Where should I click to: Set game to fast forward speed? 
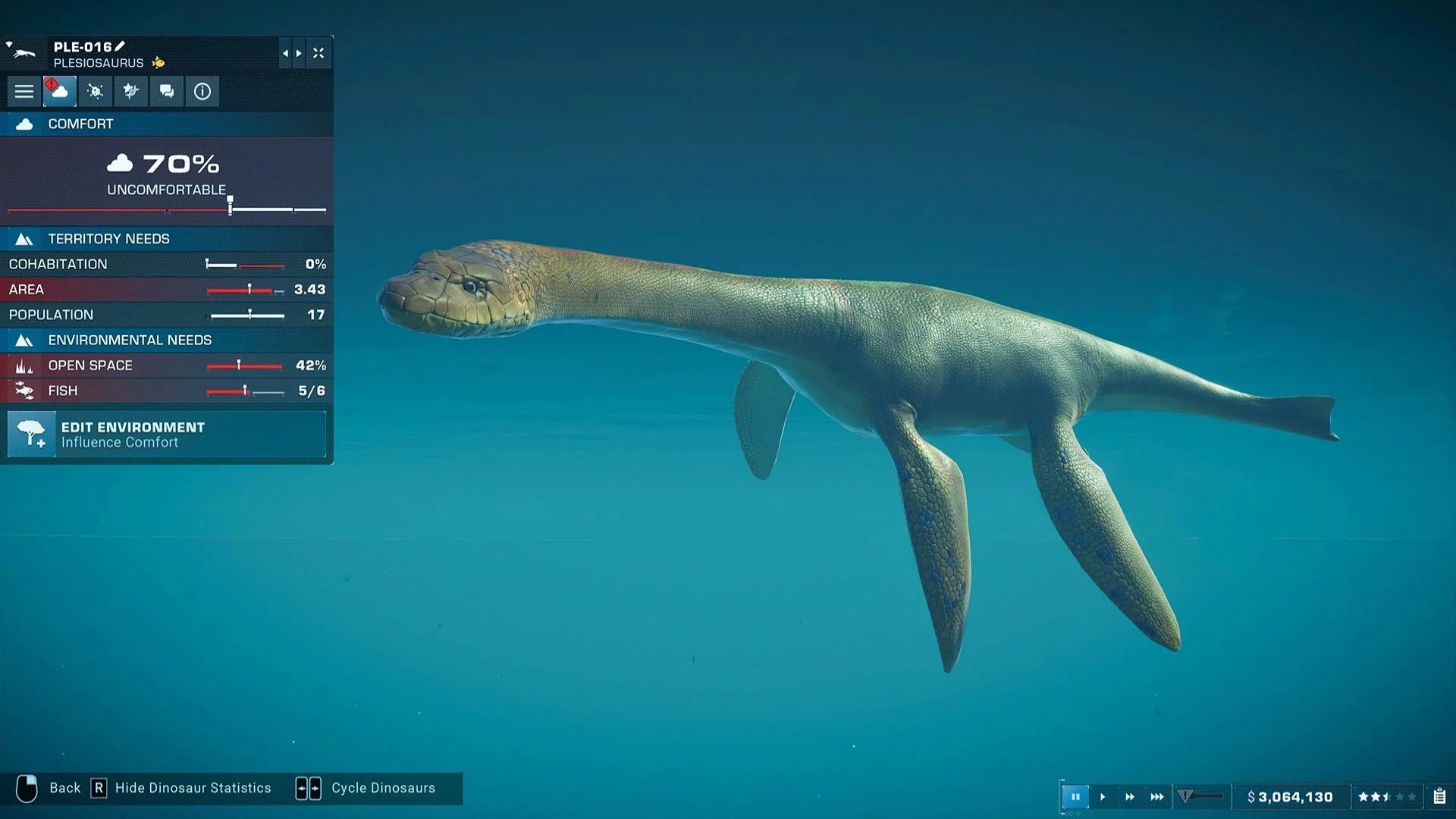1130,797
